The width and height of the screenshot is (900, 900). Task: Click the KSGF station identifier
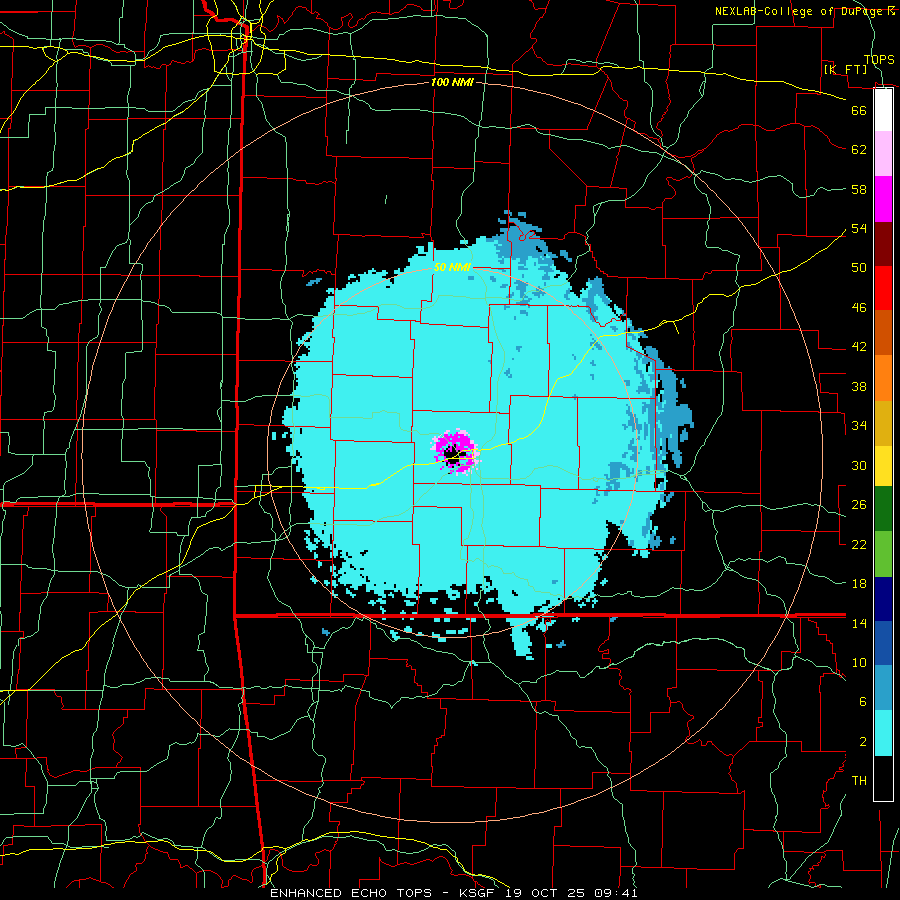pos(479,893)
